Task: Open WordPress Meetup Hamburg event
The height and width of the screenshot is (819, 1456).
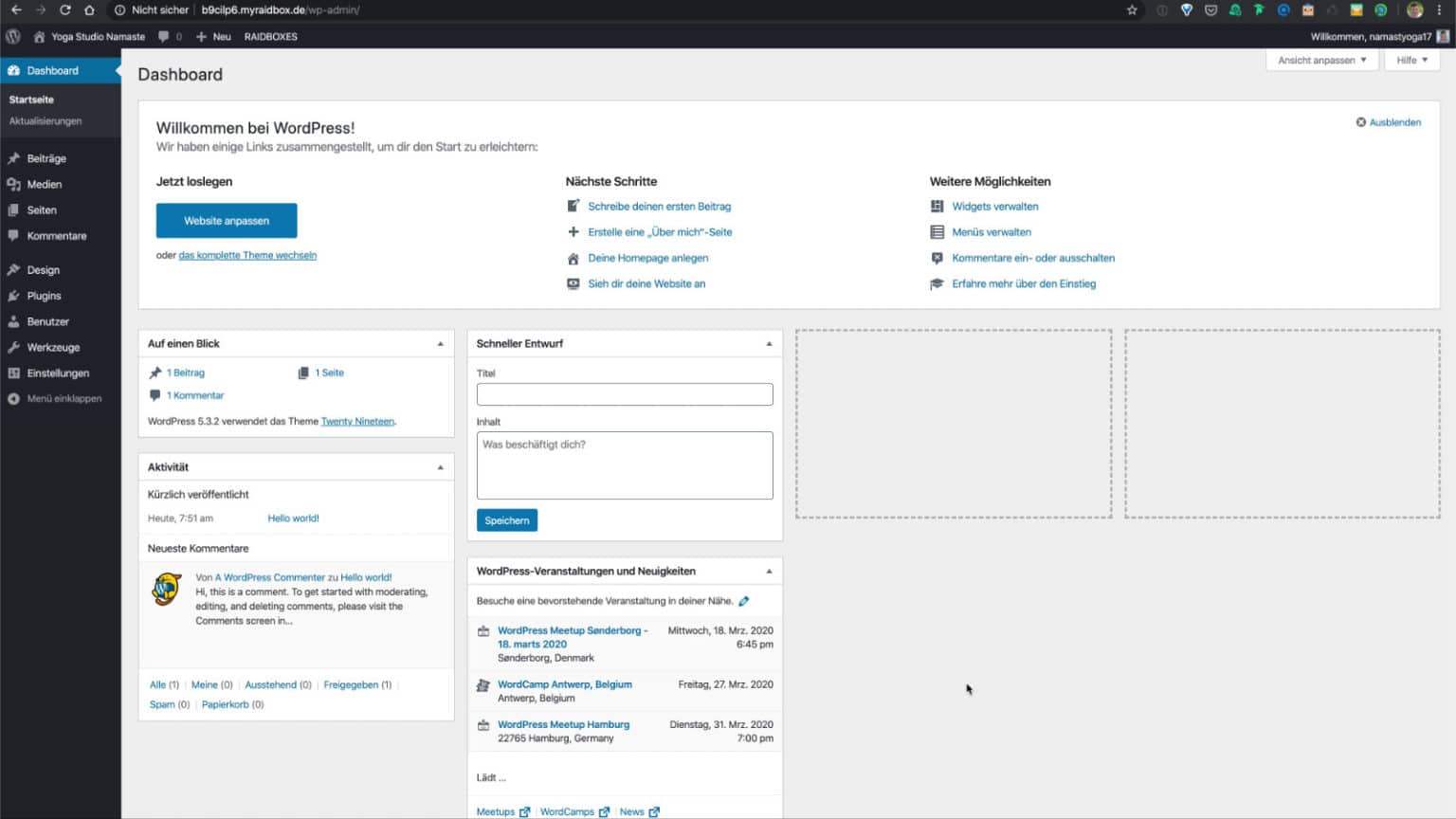Action: click(x=563, y=724)
